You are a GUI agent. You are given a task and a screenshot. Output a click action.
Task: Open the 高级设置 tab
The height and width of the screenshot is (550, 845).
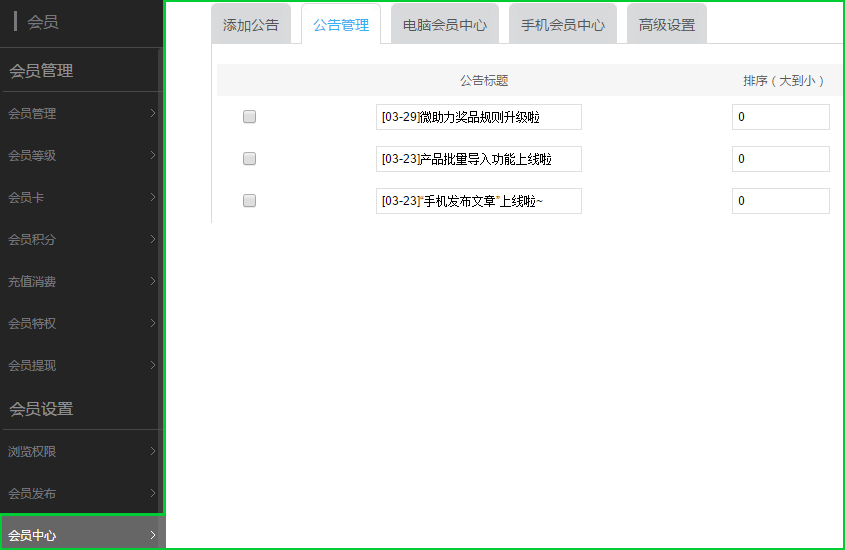click(x=667, y=25)
